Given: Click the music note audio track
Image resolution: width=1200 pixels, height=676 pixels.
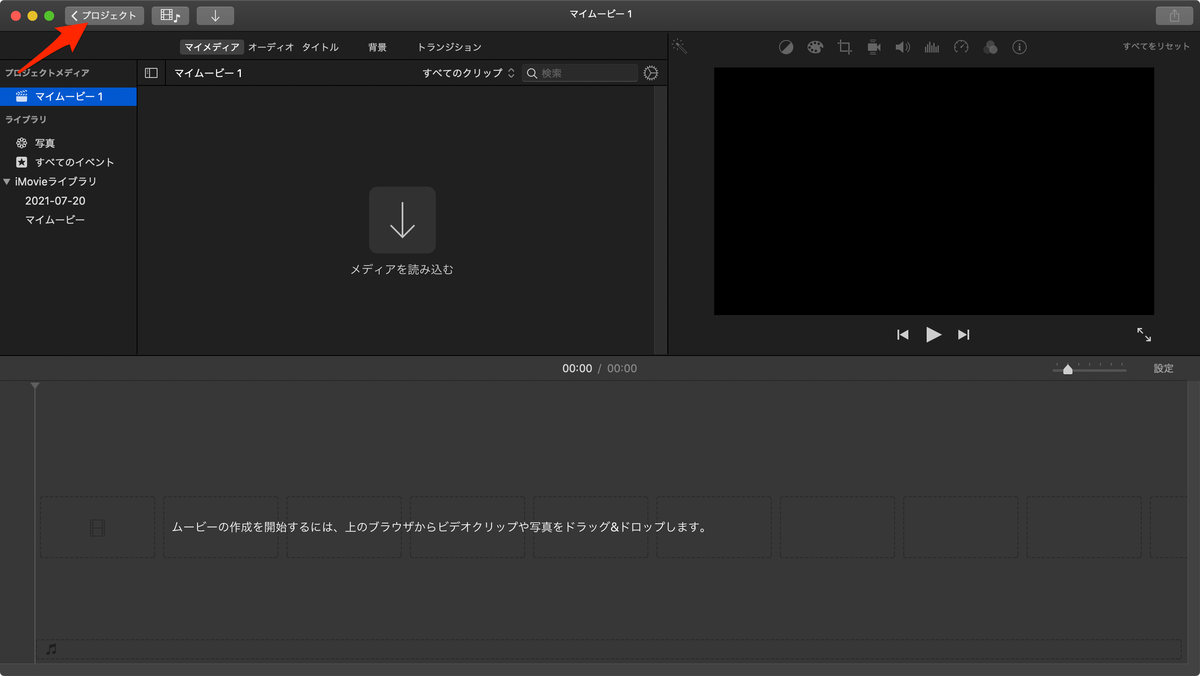Looking at the screenshot, I should click(x=51, y=649).
